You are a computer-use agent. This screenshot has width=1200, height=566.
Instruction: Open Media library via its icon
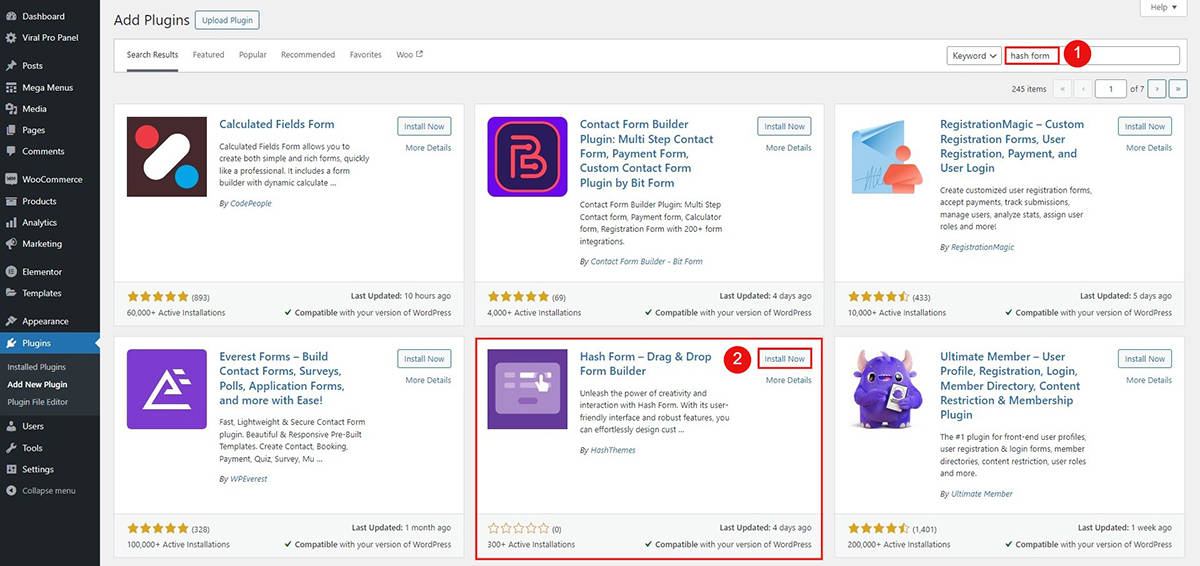pos(10,109)
